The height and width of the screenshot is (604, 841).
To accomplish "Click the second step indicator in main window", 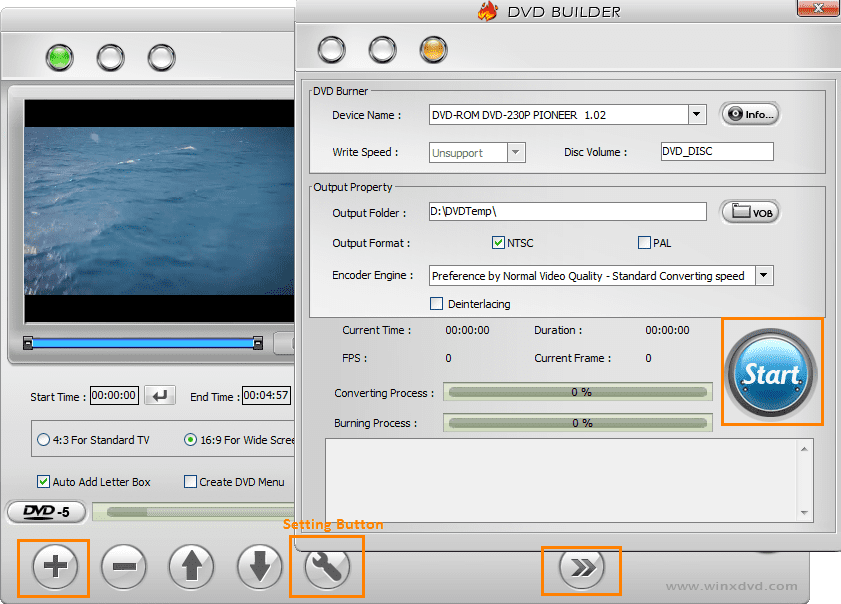I will pos(110,57).
